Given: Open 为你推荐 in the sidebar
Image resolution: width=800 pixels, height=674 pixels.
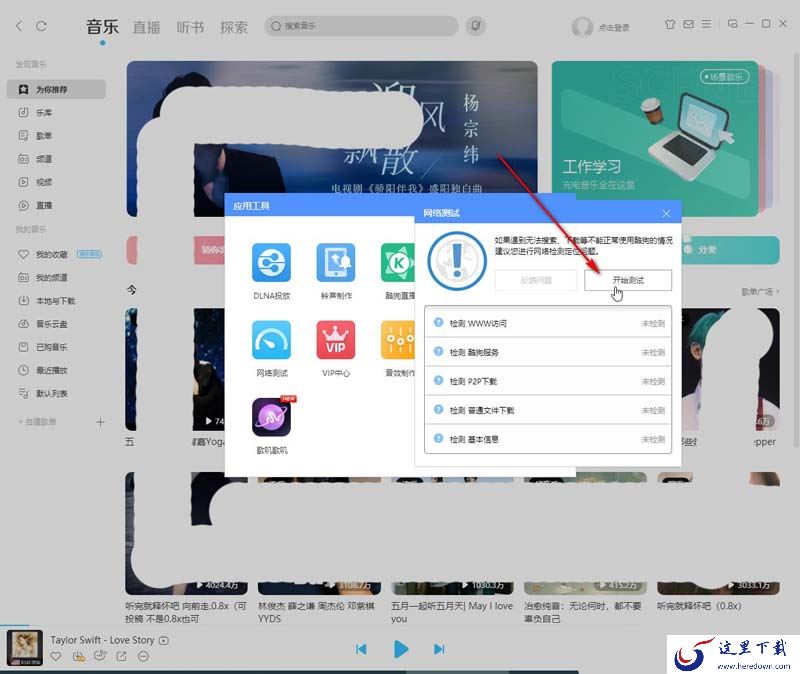Looking at the screenshot, I should [56, 89].
